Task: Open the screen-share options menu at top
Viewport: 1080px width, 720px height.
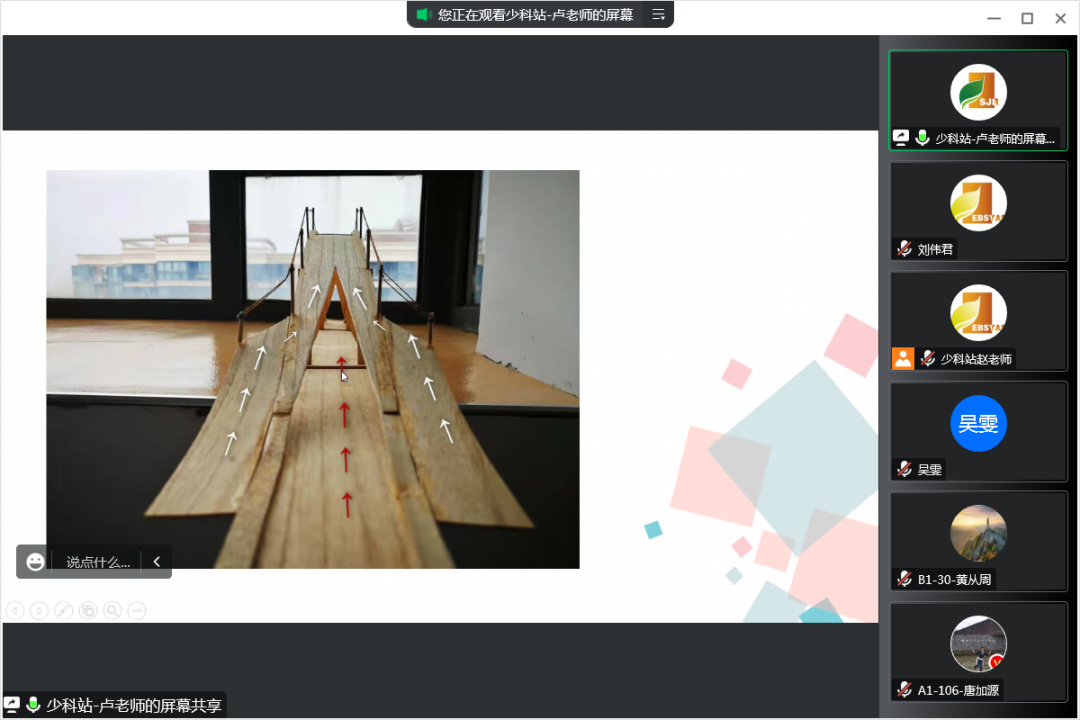Action: 658,15
